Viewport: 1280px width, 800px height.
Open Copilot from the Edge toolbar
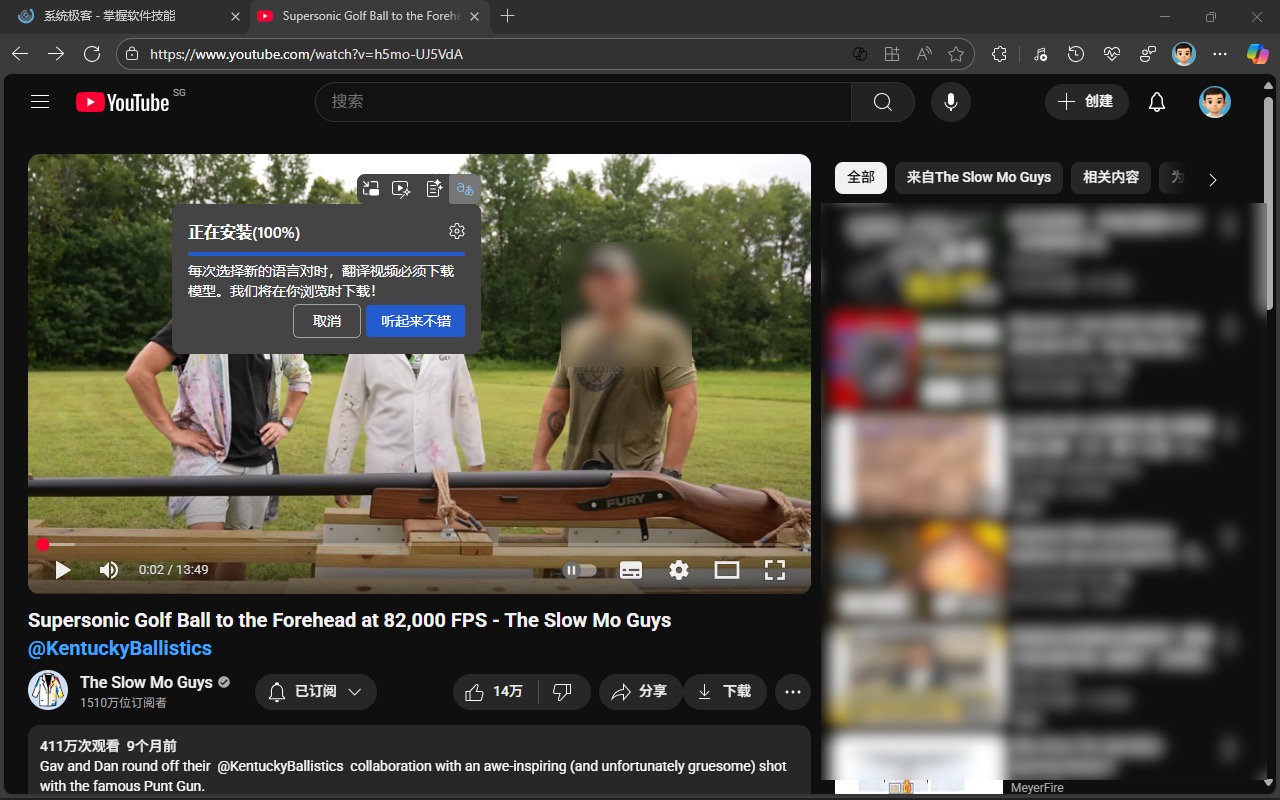[1257, 54]
